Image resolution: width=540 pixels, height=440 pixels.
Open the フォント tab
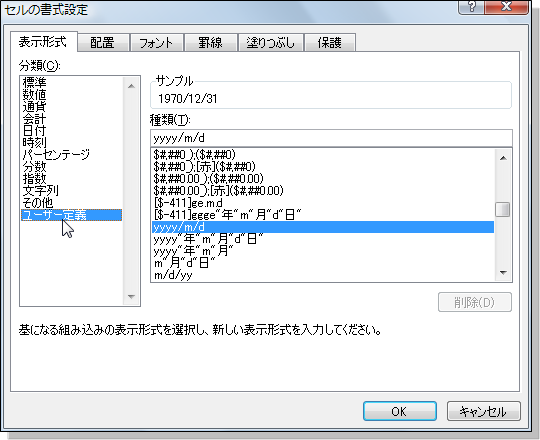coord(156,43)
